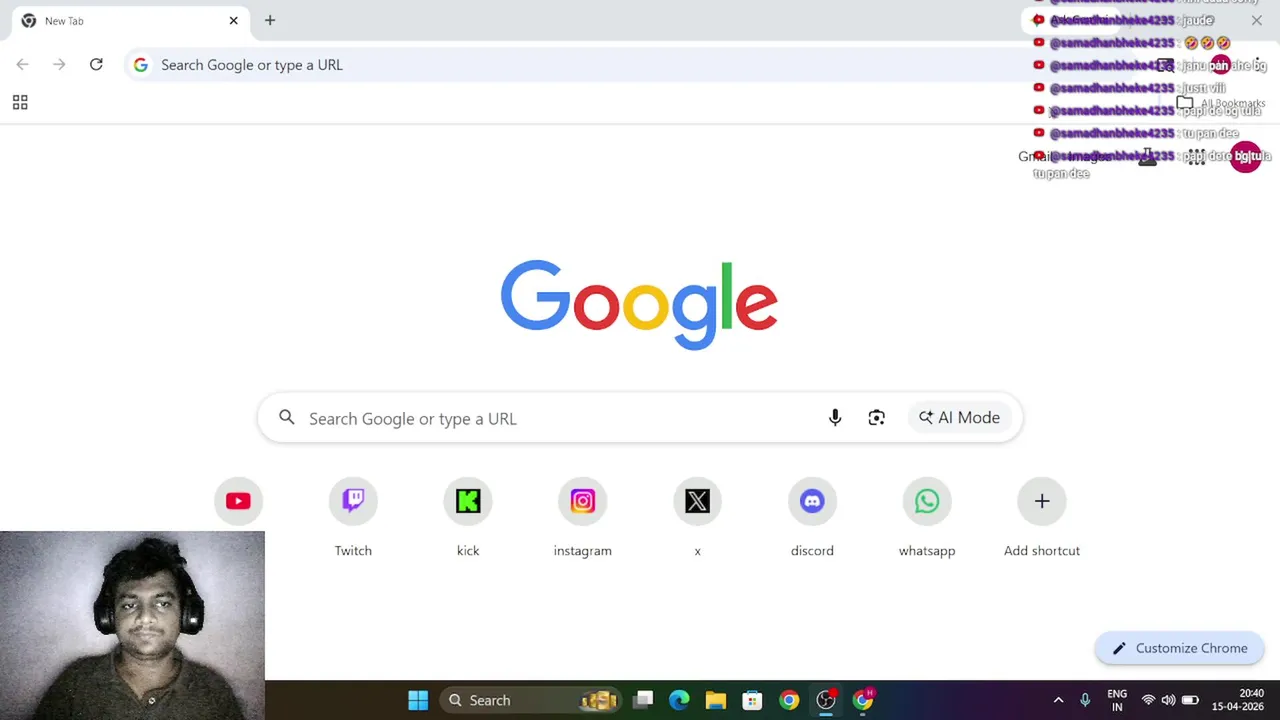Open the All Bookmarks folder
The height and width of the screenshot is (720, 1280).
[x=1220, y=103]
